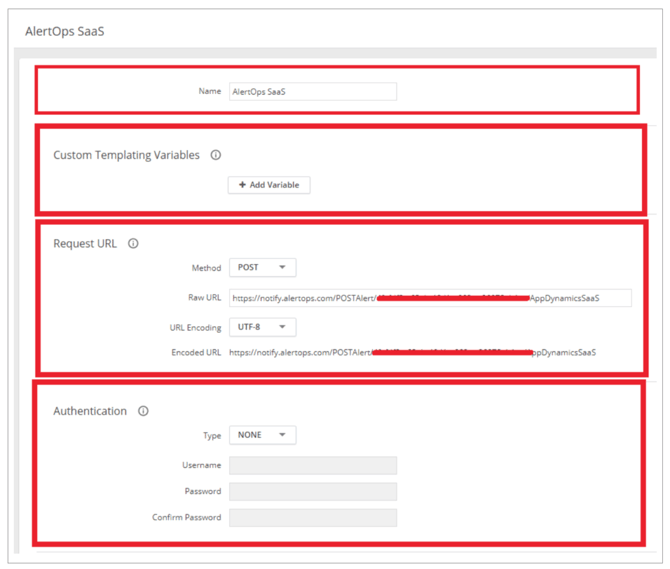Viewport: 670px width, 569px height.
Task: Click the Request URL heading
Action: tap(85, 243)
